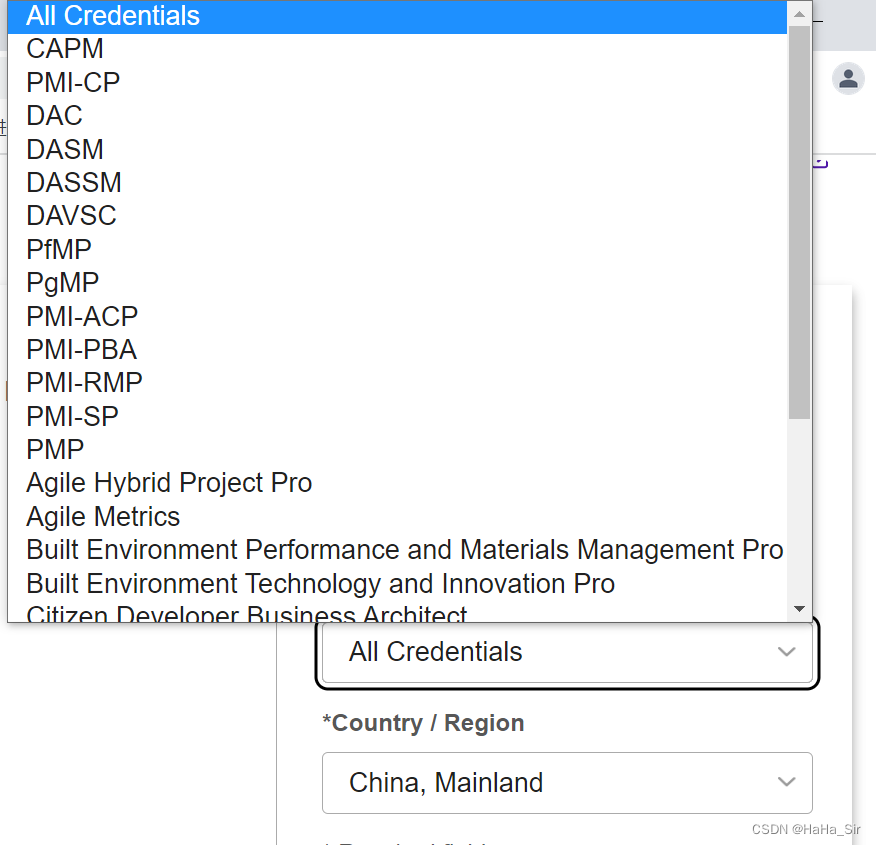Choose PMI-PBA from the list
The width and height of the screenshot is (876, 845).
(397, 350)
